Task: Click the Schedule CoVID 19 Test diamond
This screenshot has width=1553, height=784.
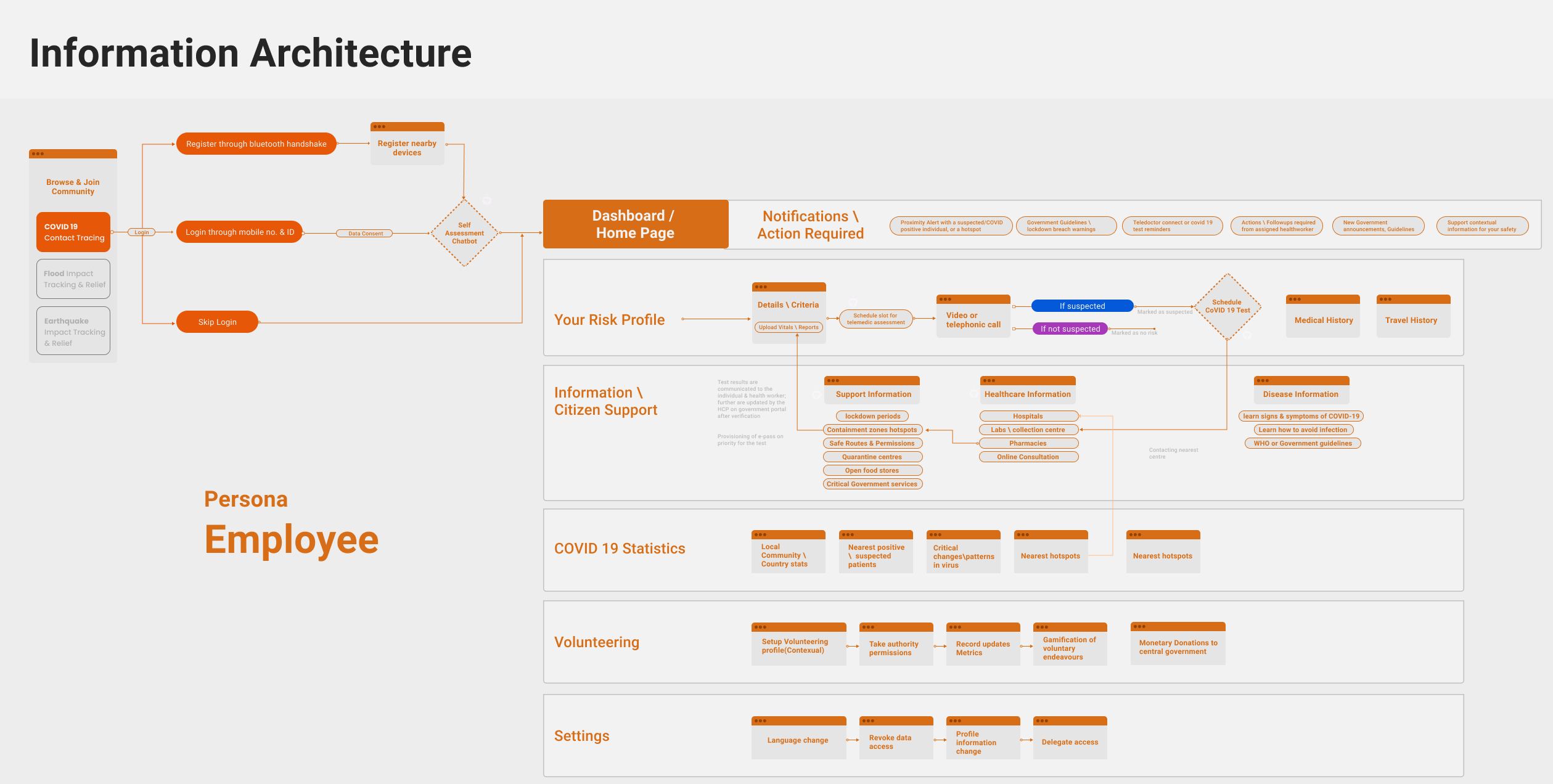Action: (1227, 306)
